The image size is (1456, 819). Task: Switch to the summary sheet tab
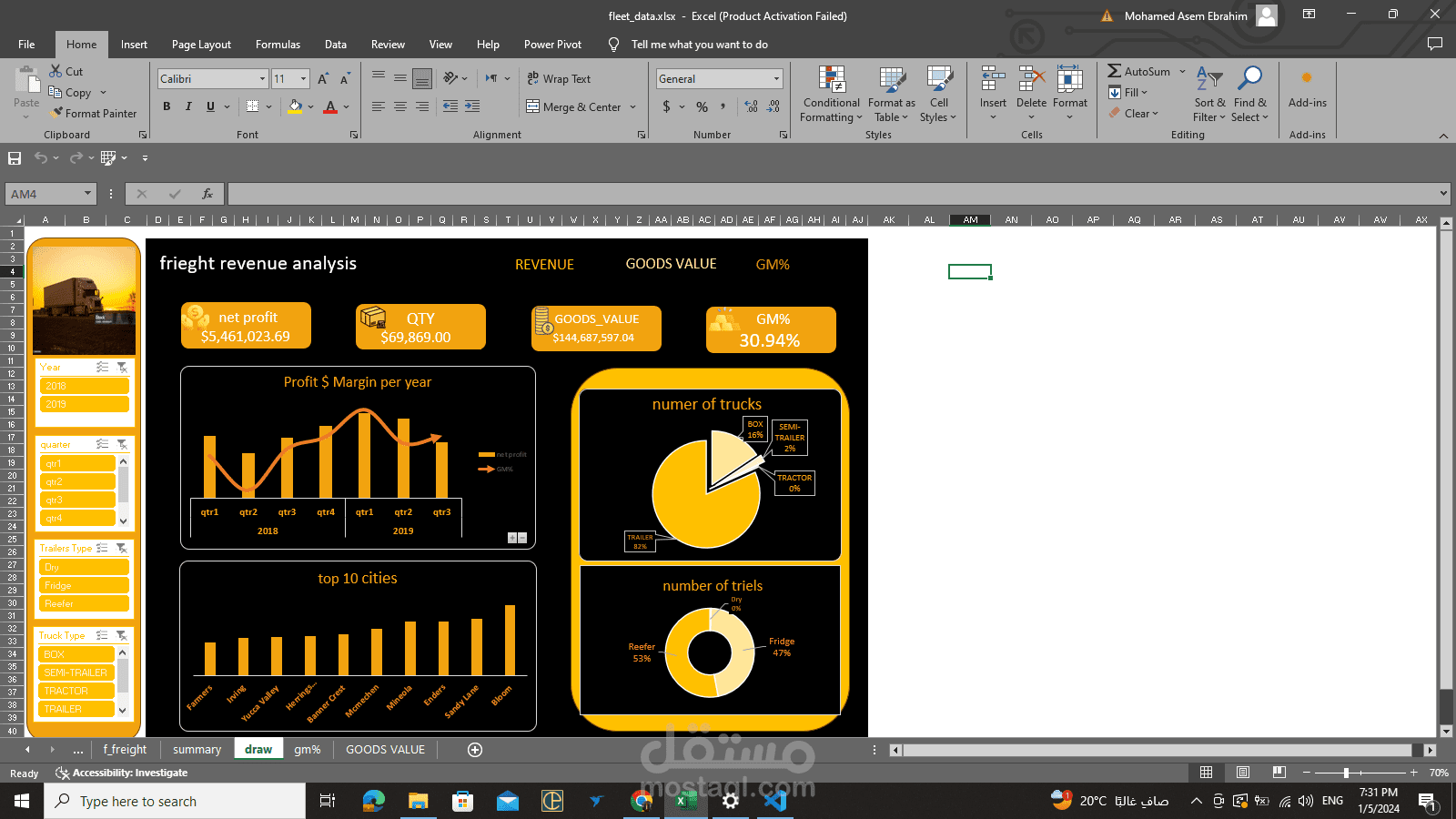click(196, 749)
